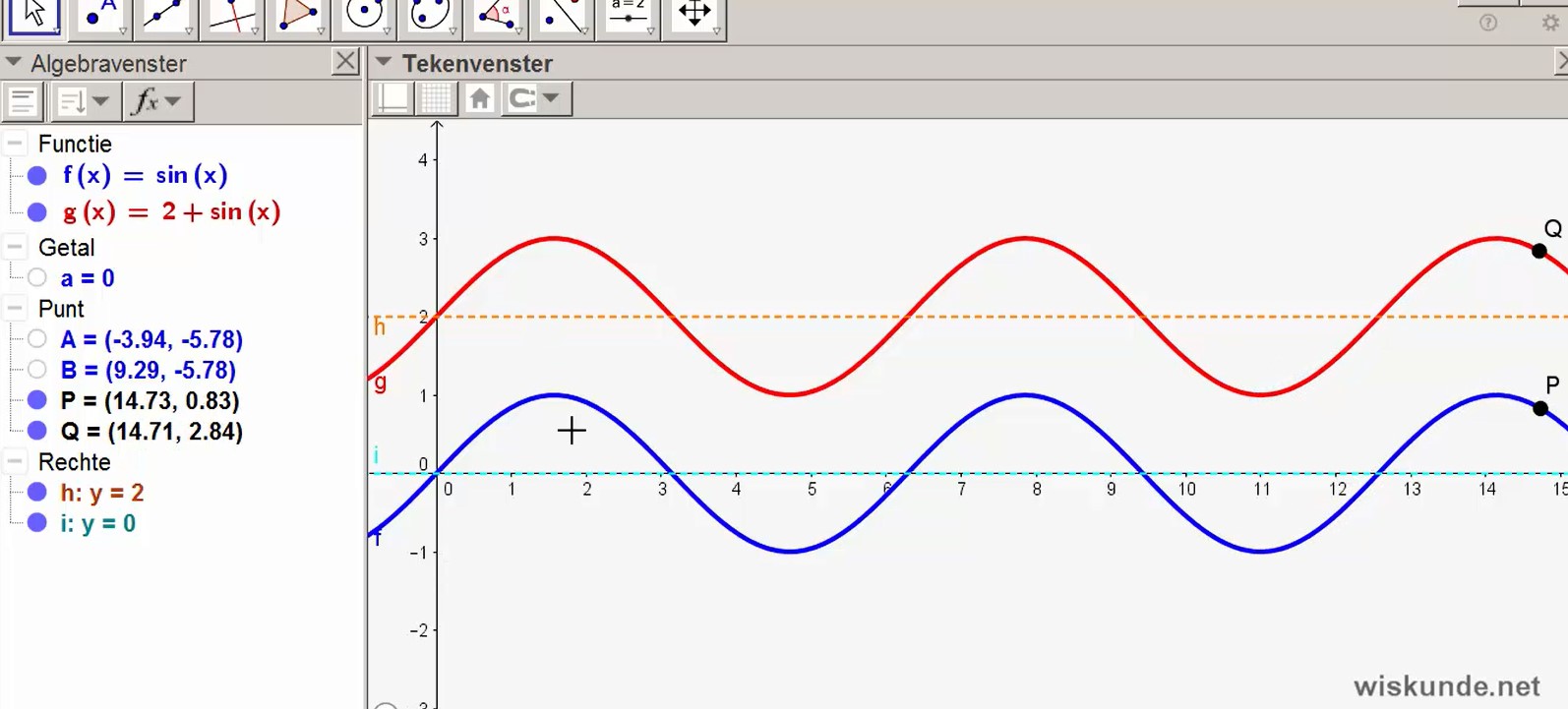The height and width of the screenshot is (709, 1568).
Task: Select the Angle tool
Action: (496, 17)
